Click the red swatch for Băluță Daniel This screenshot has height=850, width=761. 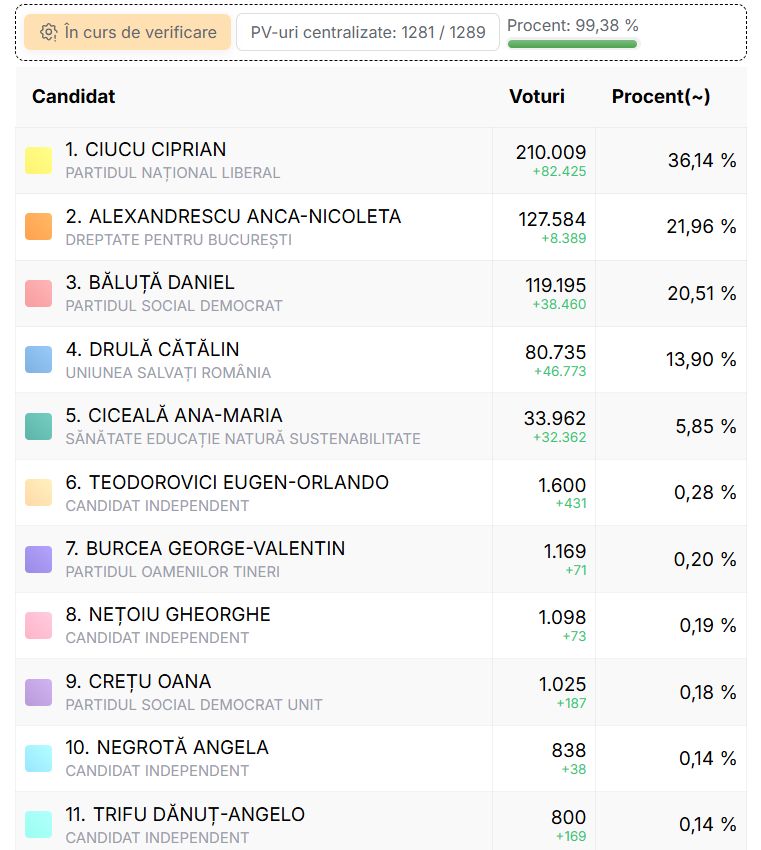click(x=39, y=293)
